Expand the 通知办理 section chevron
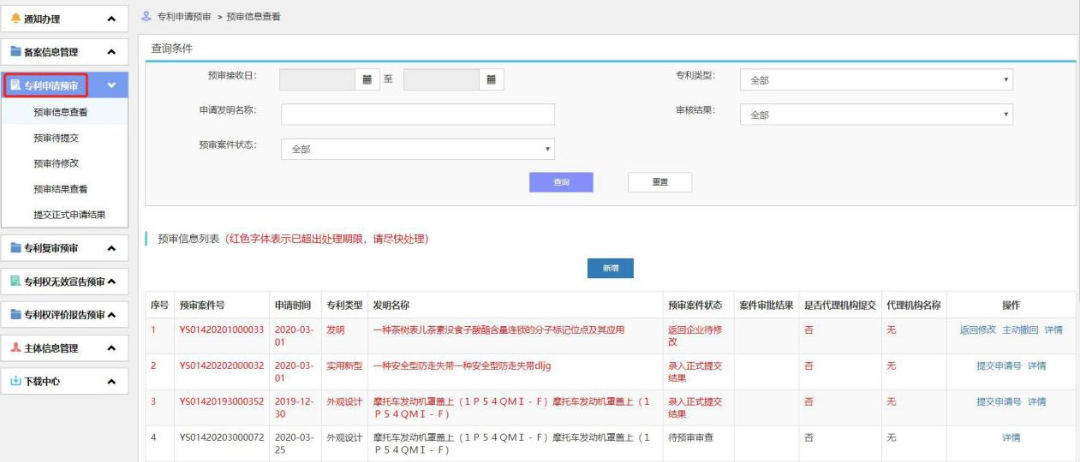Image resolution: width=1080 pixels, height=462 pixels. (111, 18)
